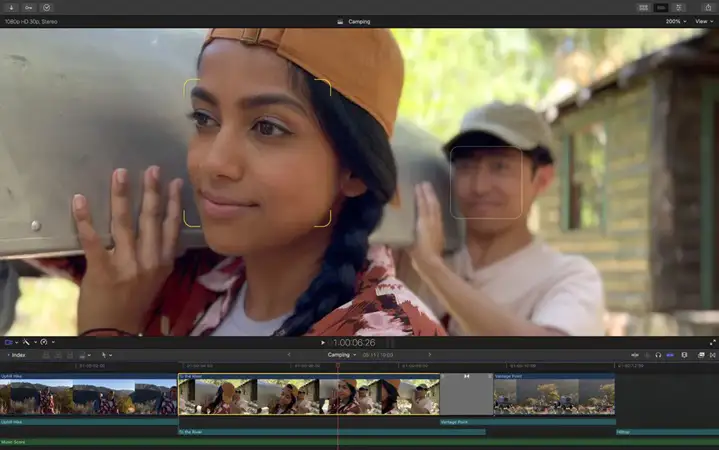719x450 pixels.
Task: Expand the magic wand enhancements menu
Action: pos(35,342)
